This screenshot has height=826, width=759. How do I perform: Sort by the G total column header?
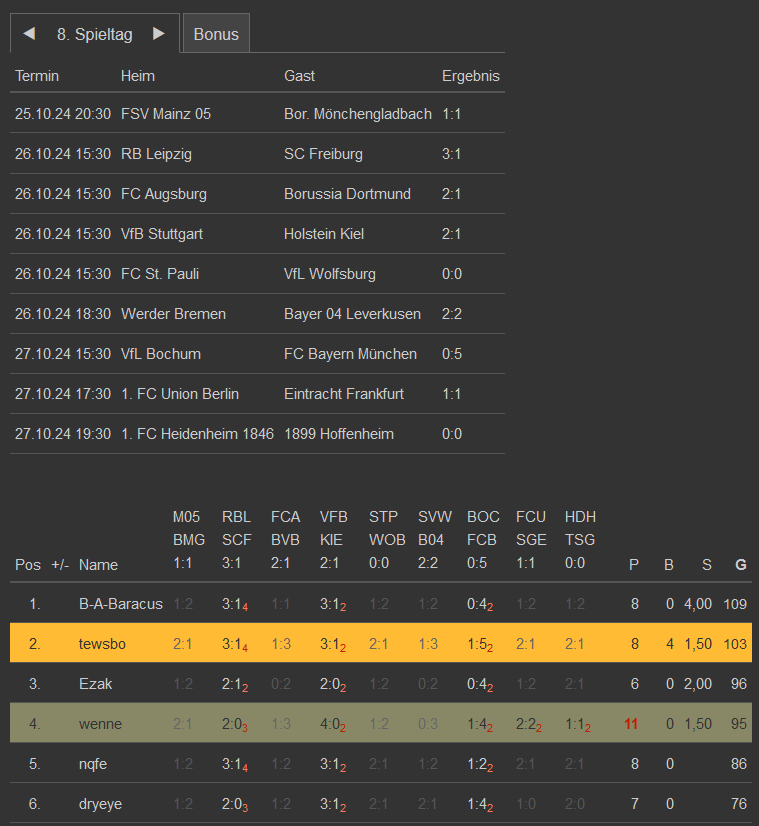(740, 565)
